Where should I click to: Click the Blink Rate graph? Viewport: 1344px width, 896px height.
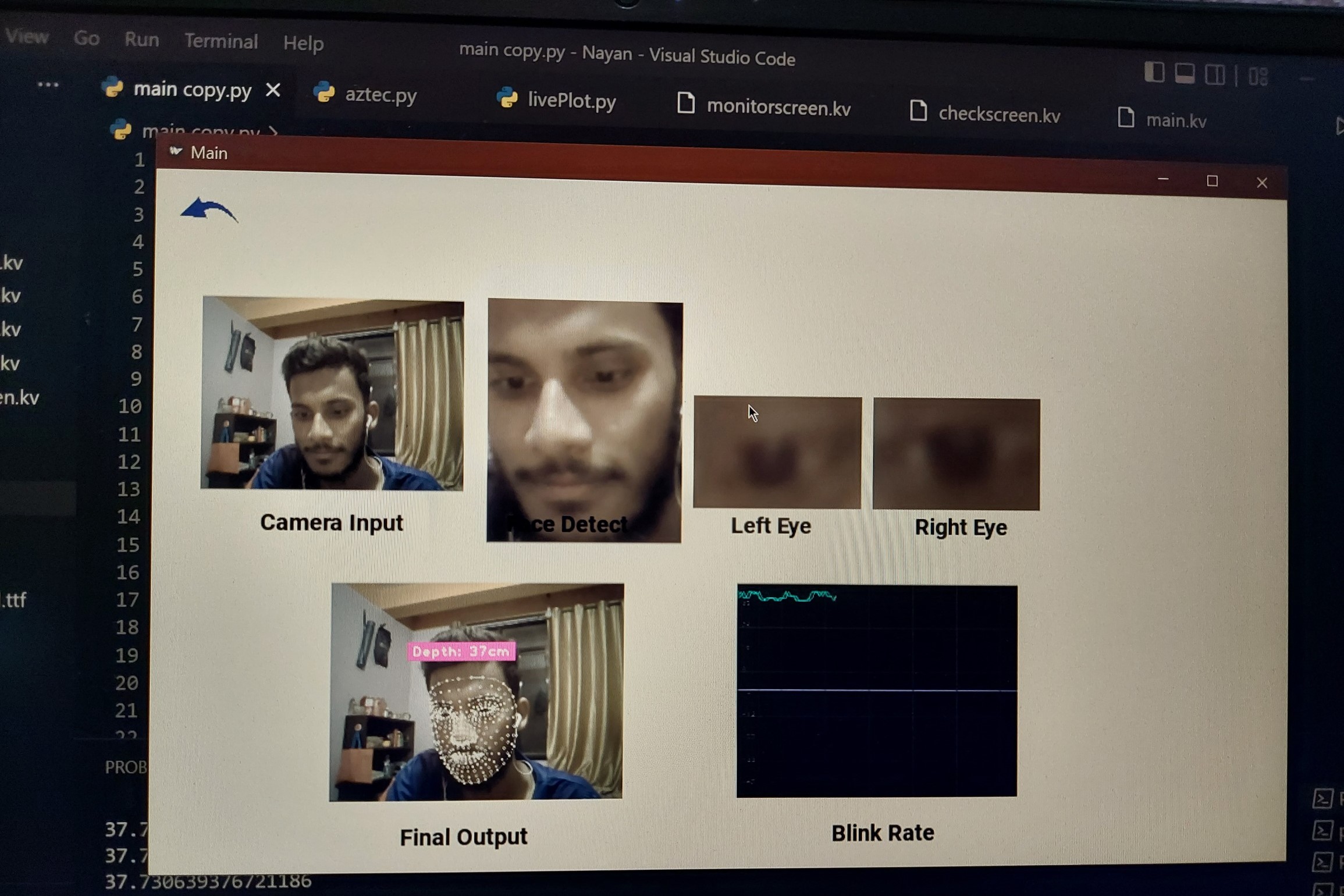point(877,691)
